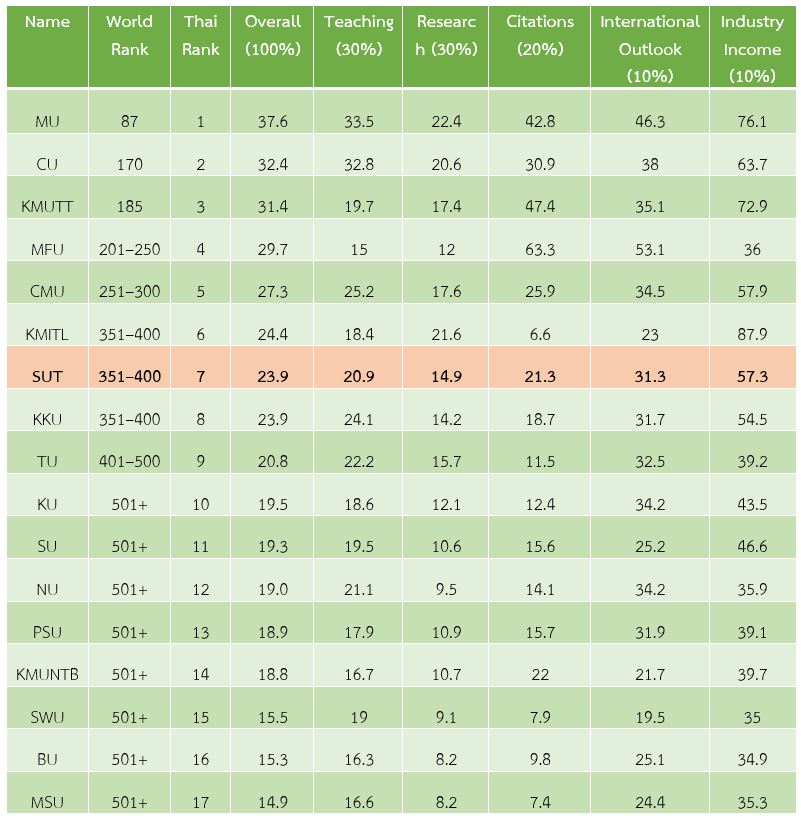This screenshot has height=819, width=801.
Task: Select the Thai Rank header cell
Action: [x=201, y=46]
